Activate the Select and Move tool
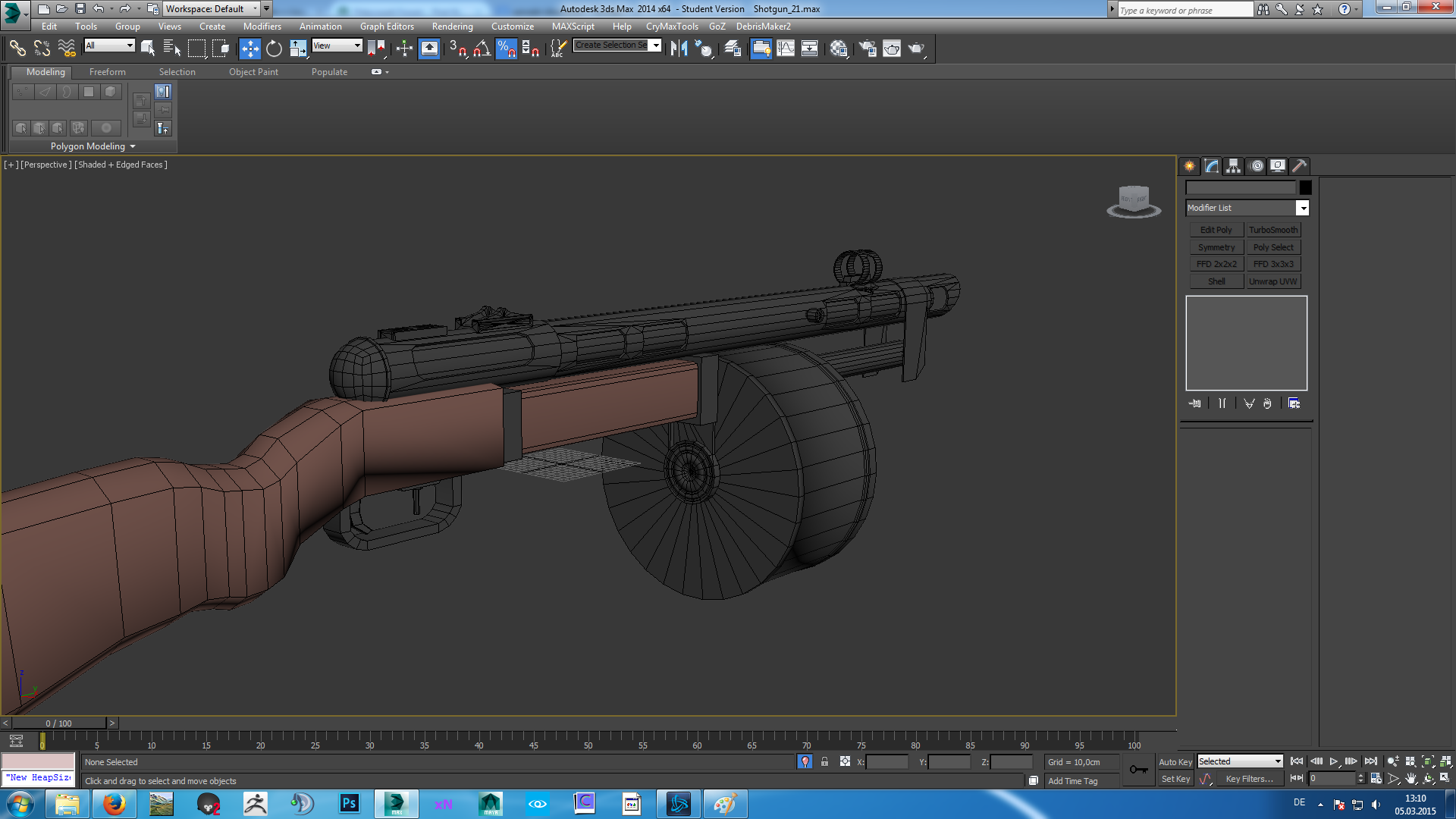Image resolution: width=1456 pixels, height=819 pixels. click(x=249, y=49)
